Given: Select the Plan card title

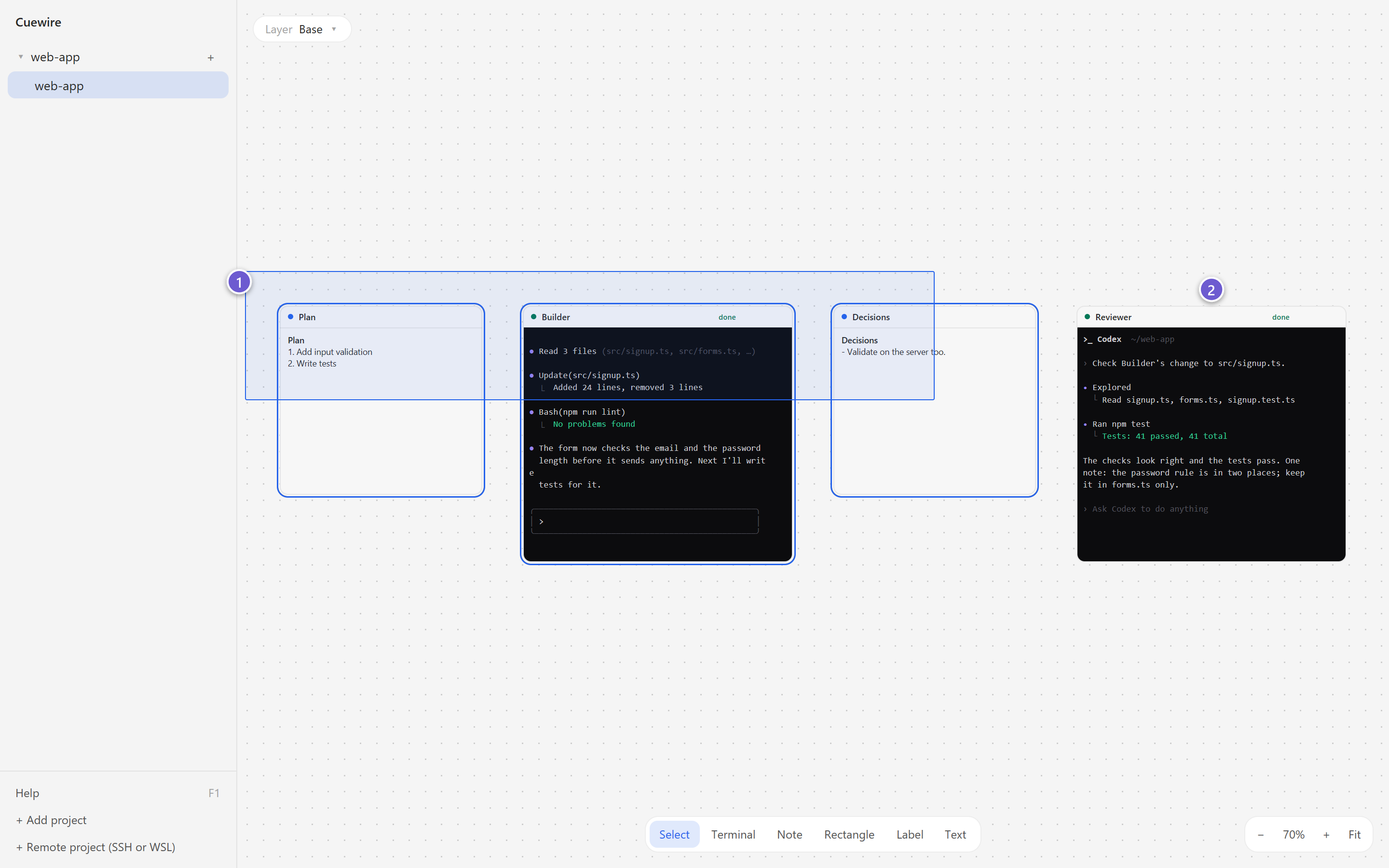Looking at the screenshot, I should click(307, 317).
